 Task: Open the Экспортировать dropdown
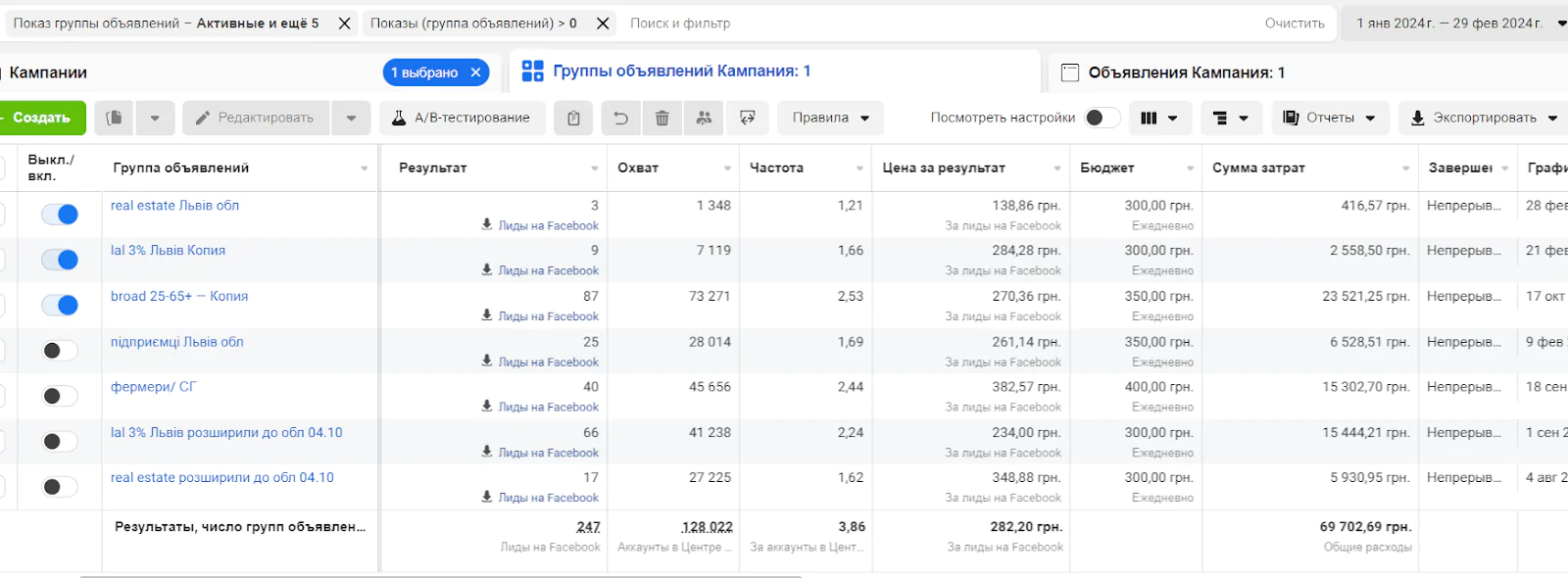(x=1483, y=118)
